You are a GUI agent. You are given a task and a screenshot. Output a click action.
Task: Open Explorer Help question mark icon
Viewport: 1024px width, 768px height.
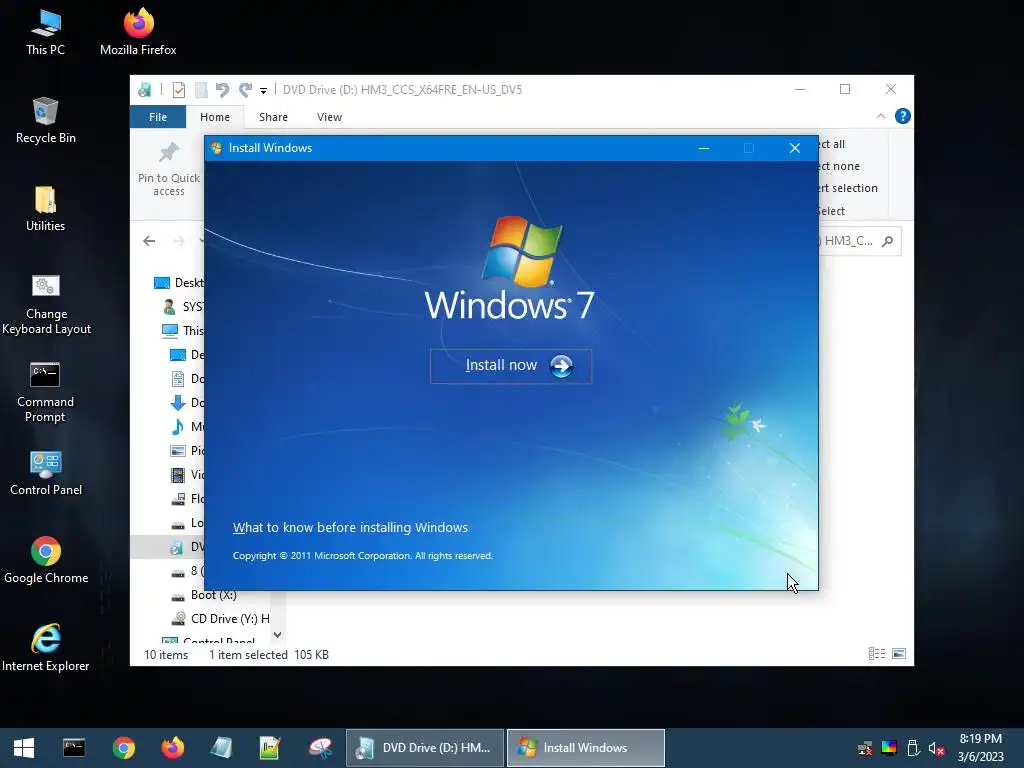tap(903, 116)
